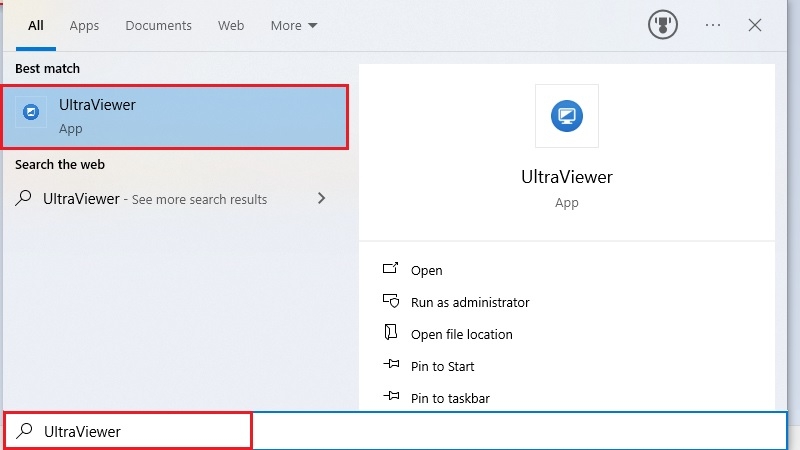Click the Open file location icon

click(390, 332)
